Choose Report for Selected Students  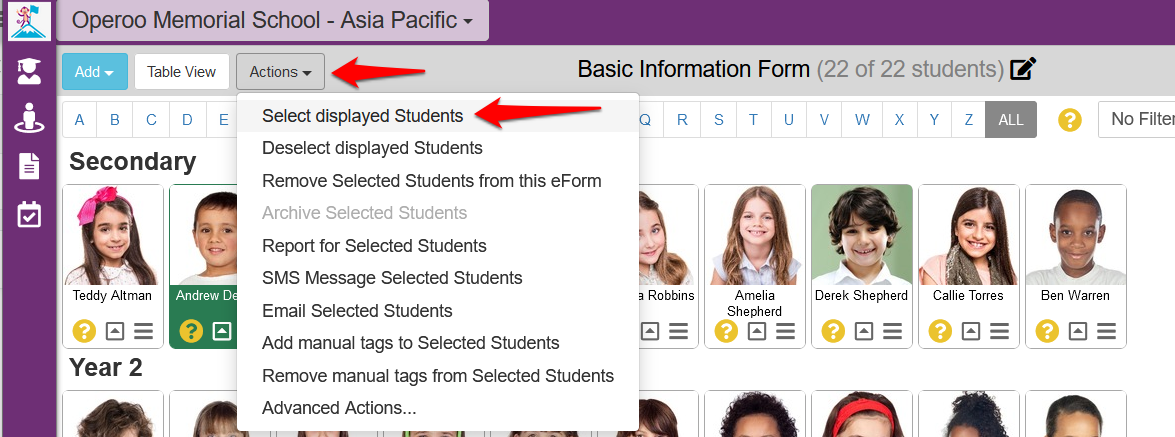[x=438, y=246]
